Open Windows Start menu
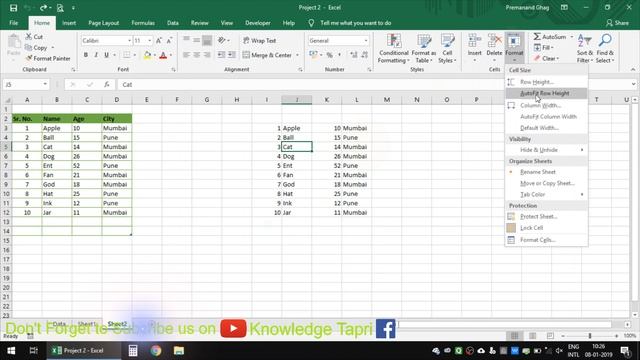 point(11,351)
